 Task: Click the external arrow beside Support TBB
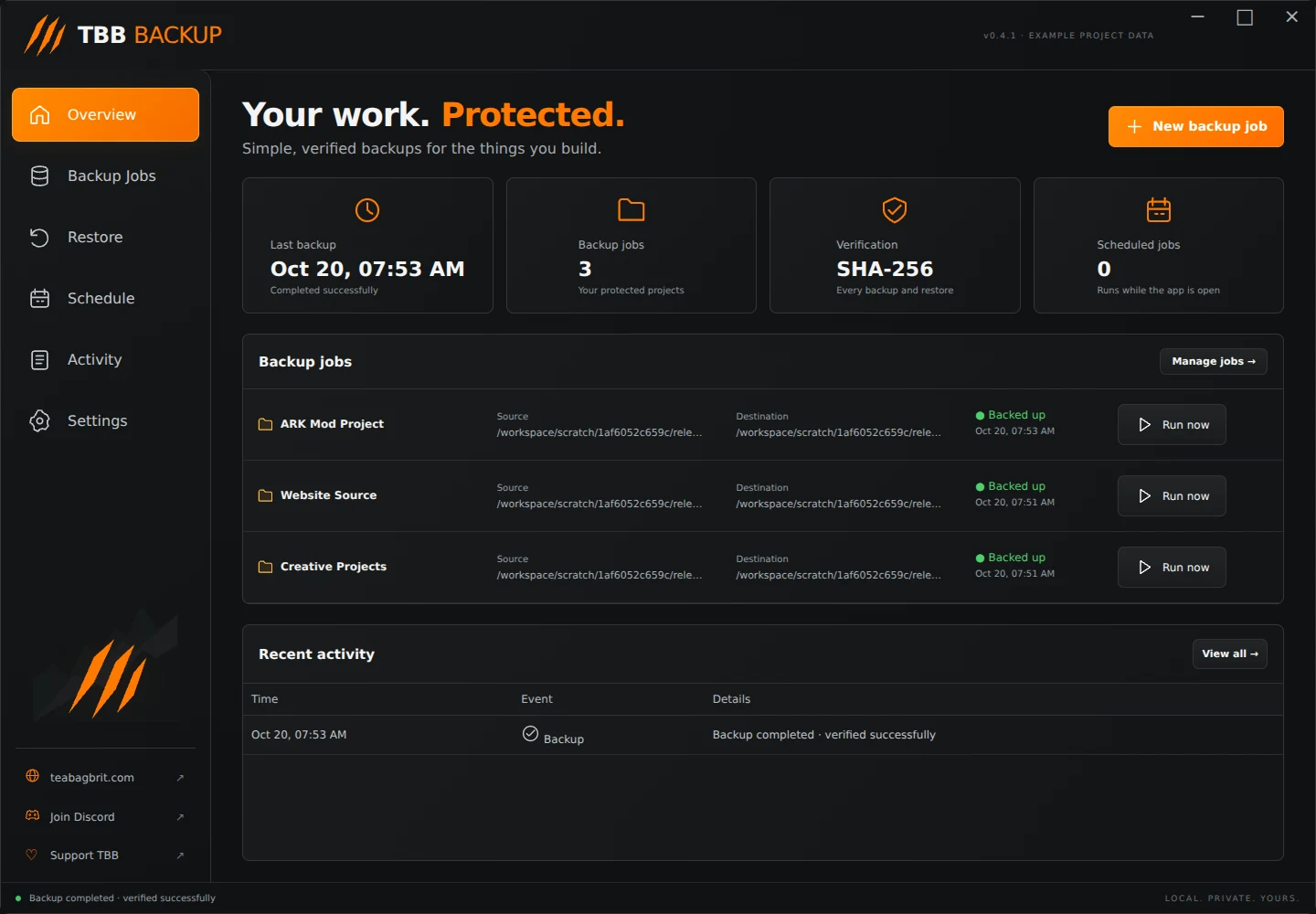click(x=180, y=856)
